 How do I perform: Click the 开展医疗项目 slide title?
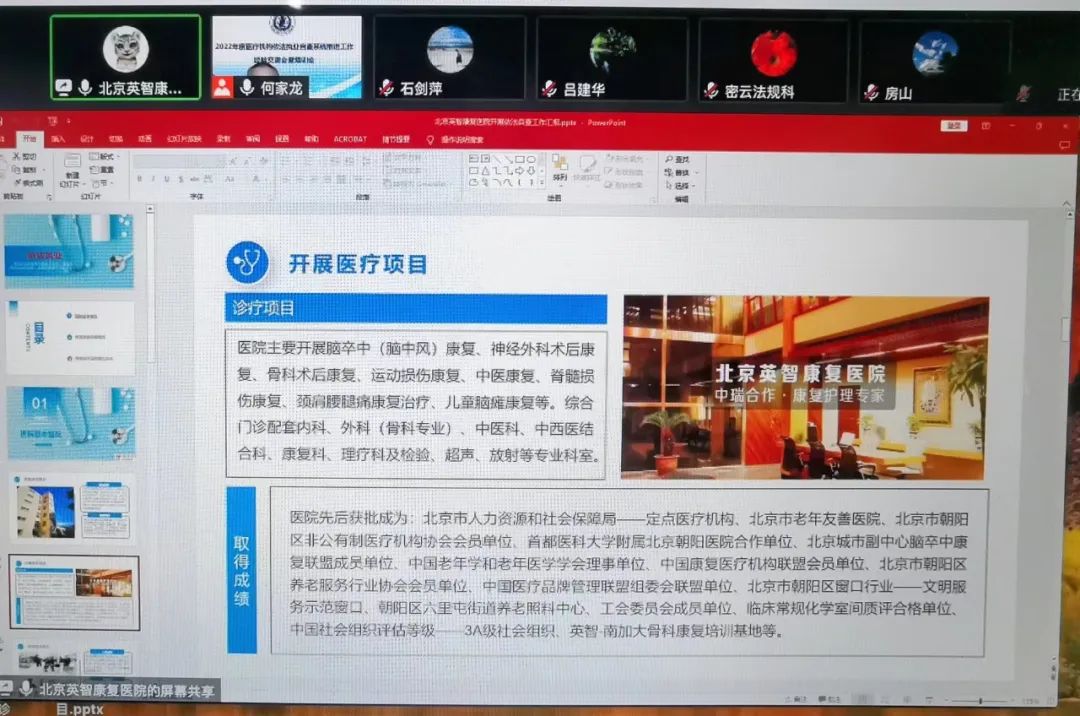coord(357,264)
